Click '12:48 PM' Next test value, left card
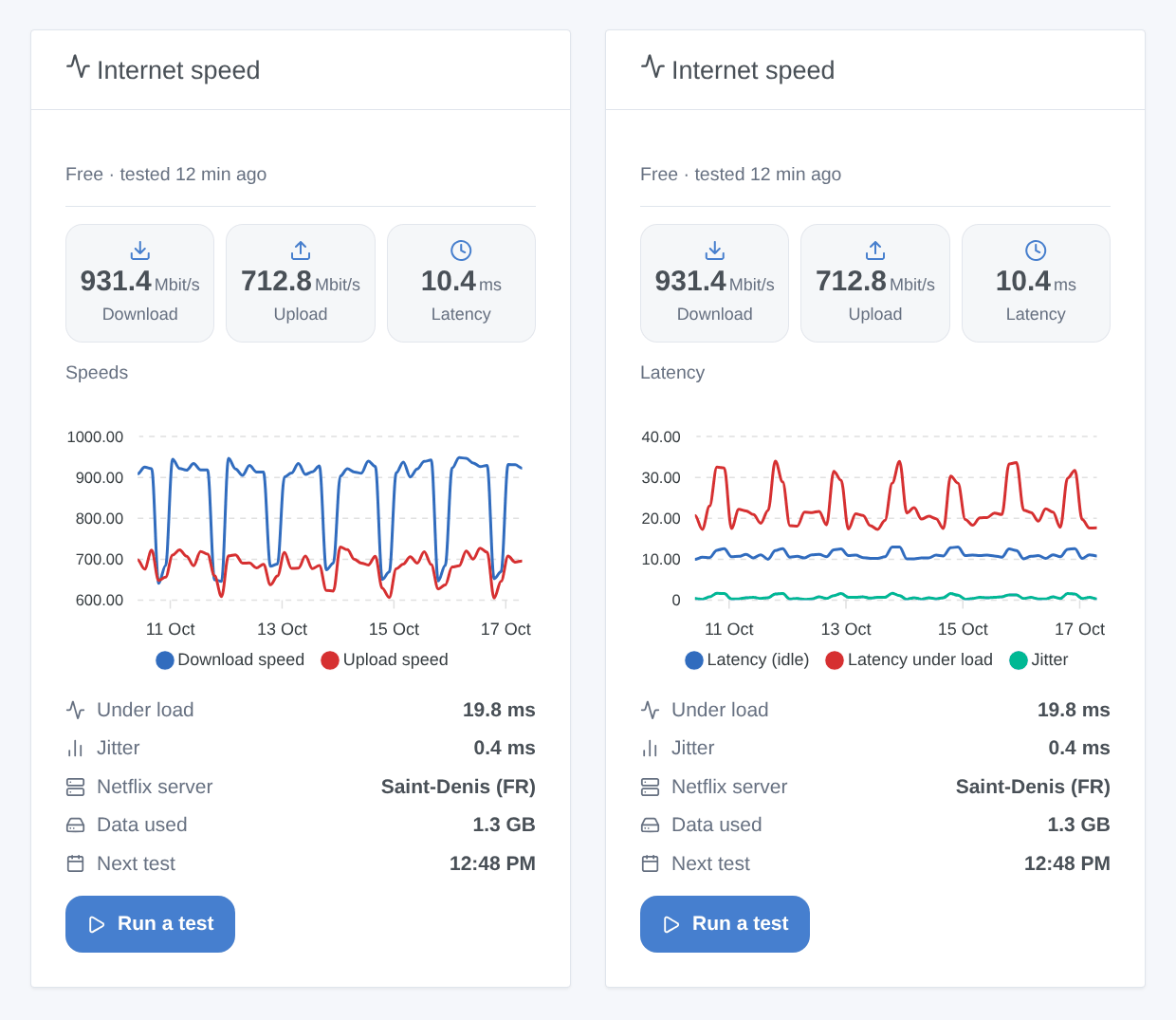The width and height of the screenshot is (1176, 1020). point(492,863)
